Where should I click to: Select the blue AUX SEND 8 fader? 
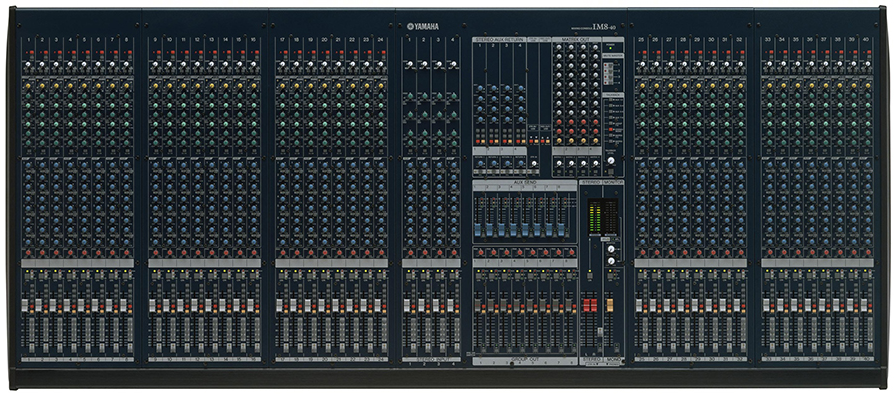click(562, 229)
